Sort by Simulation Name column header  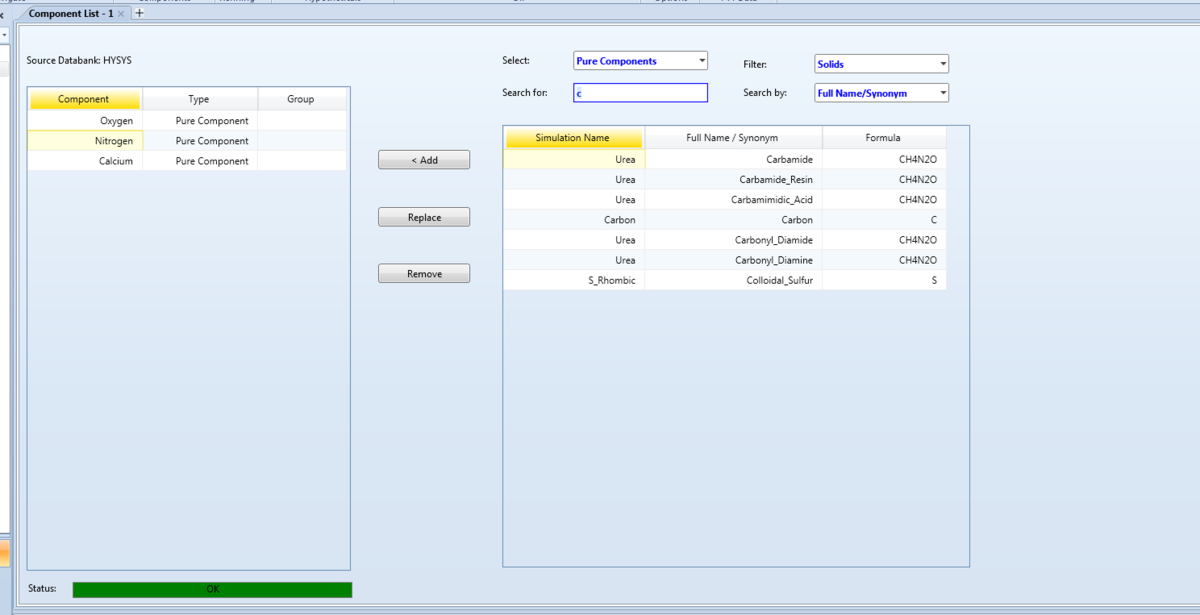pyautogui.click(x=573, y=138)
